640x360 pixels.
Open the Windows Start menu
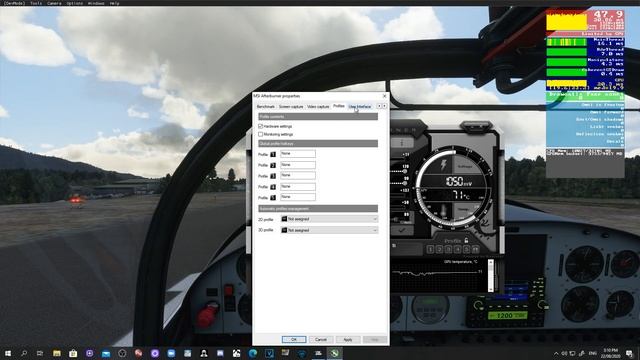[x=8, y=353]
